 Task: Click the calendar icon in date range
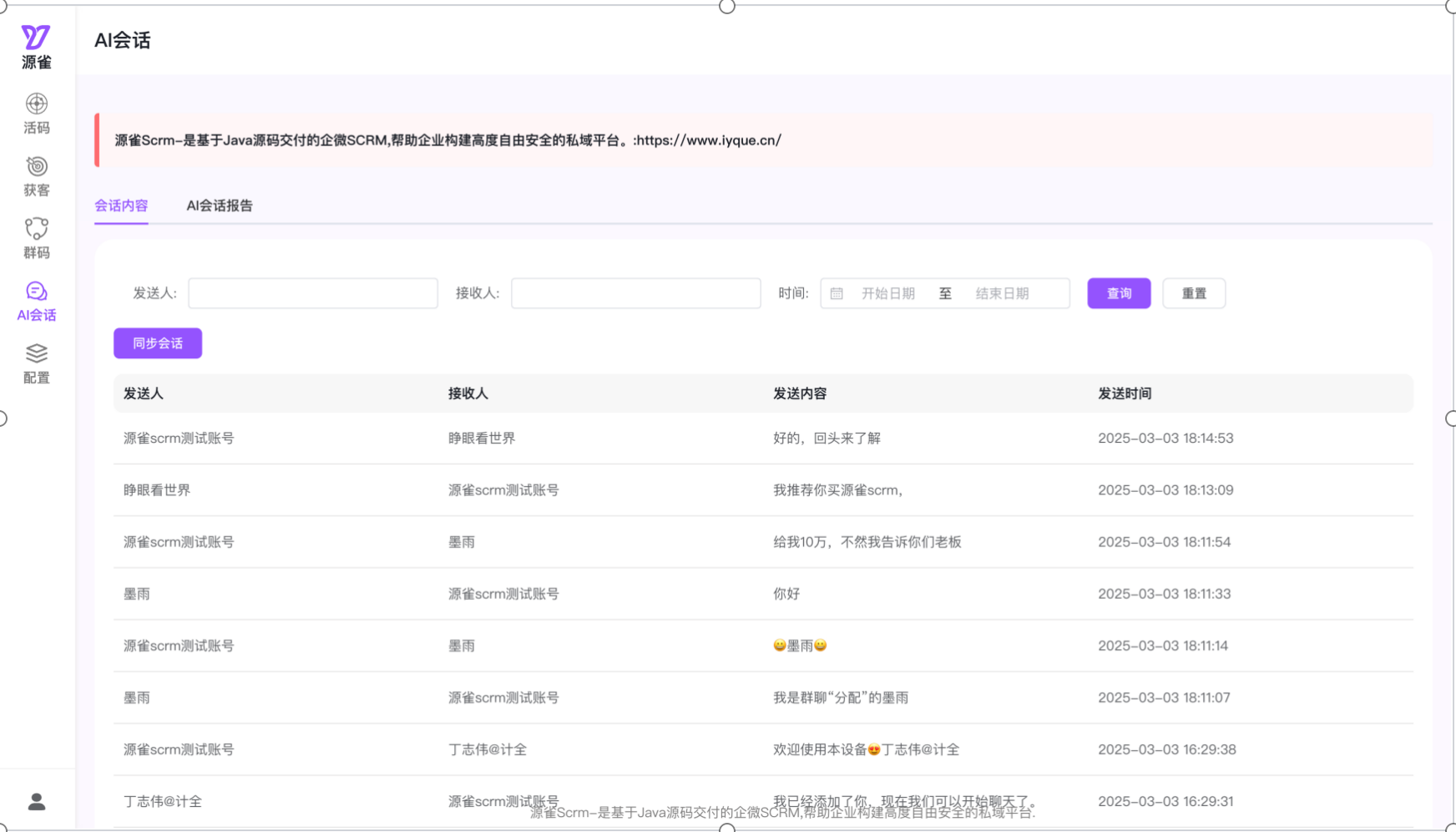coord(837,294)
